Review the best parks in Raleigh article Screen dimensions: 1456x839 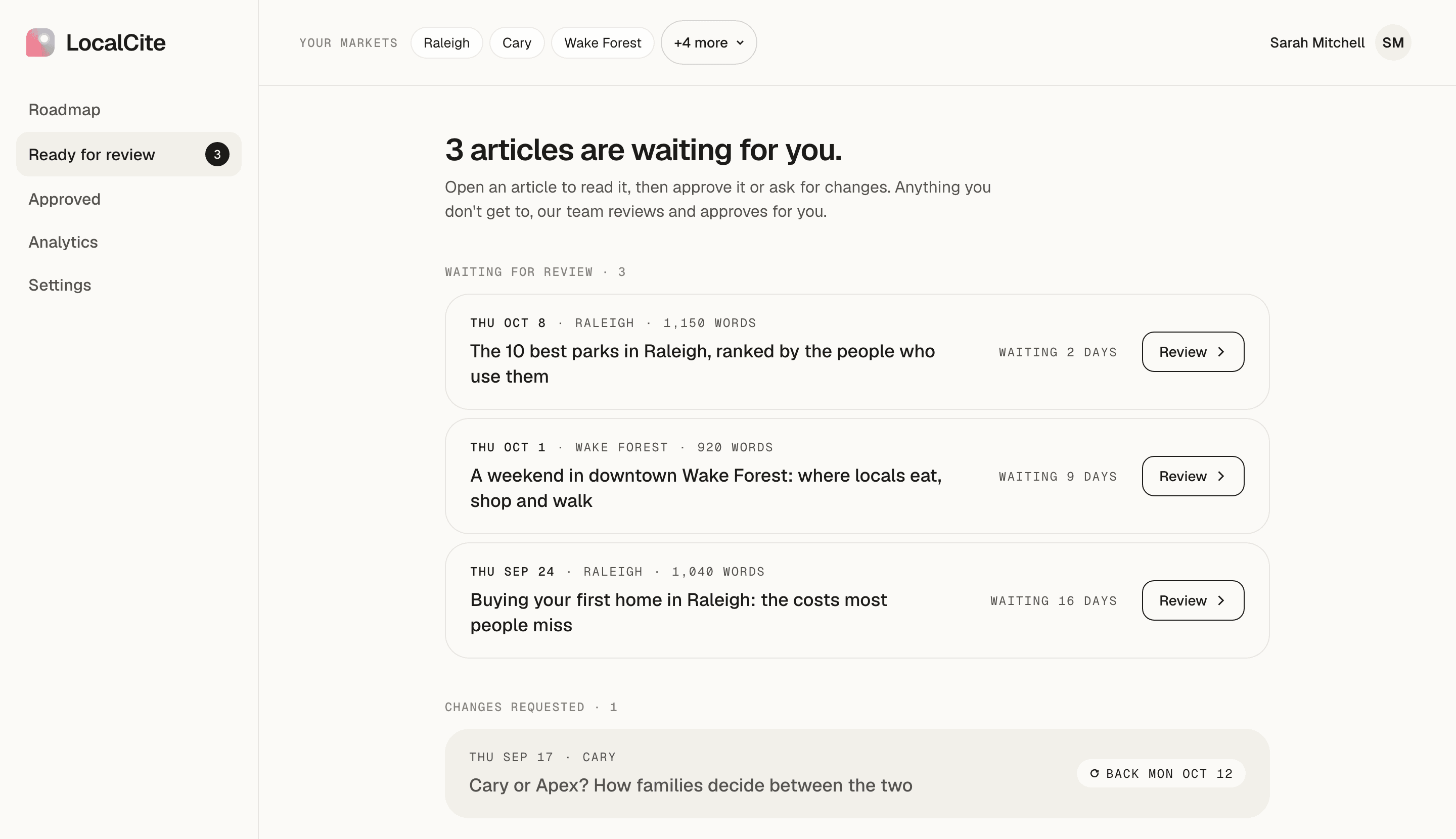click(1193, 352)
